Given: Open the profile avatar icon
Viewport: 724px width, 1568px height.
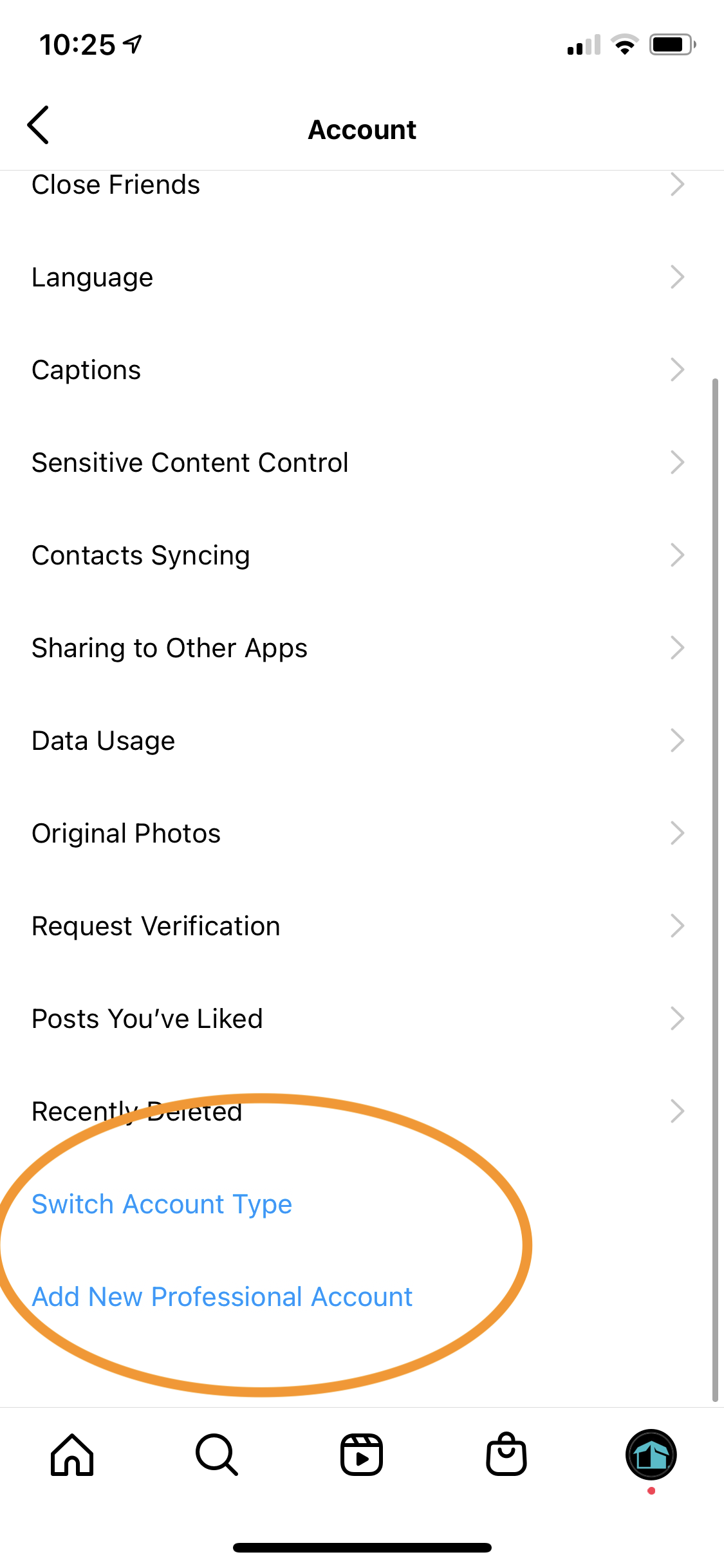Looking at the screenshot, I should (x=651, y=1455).
